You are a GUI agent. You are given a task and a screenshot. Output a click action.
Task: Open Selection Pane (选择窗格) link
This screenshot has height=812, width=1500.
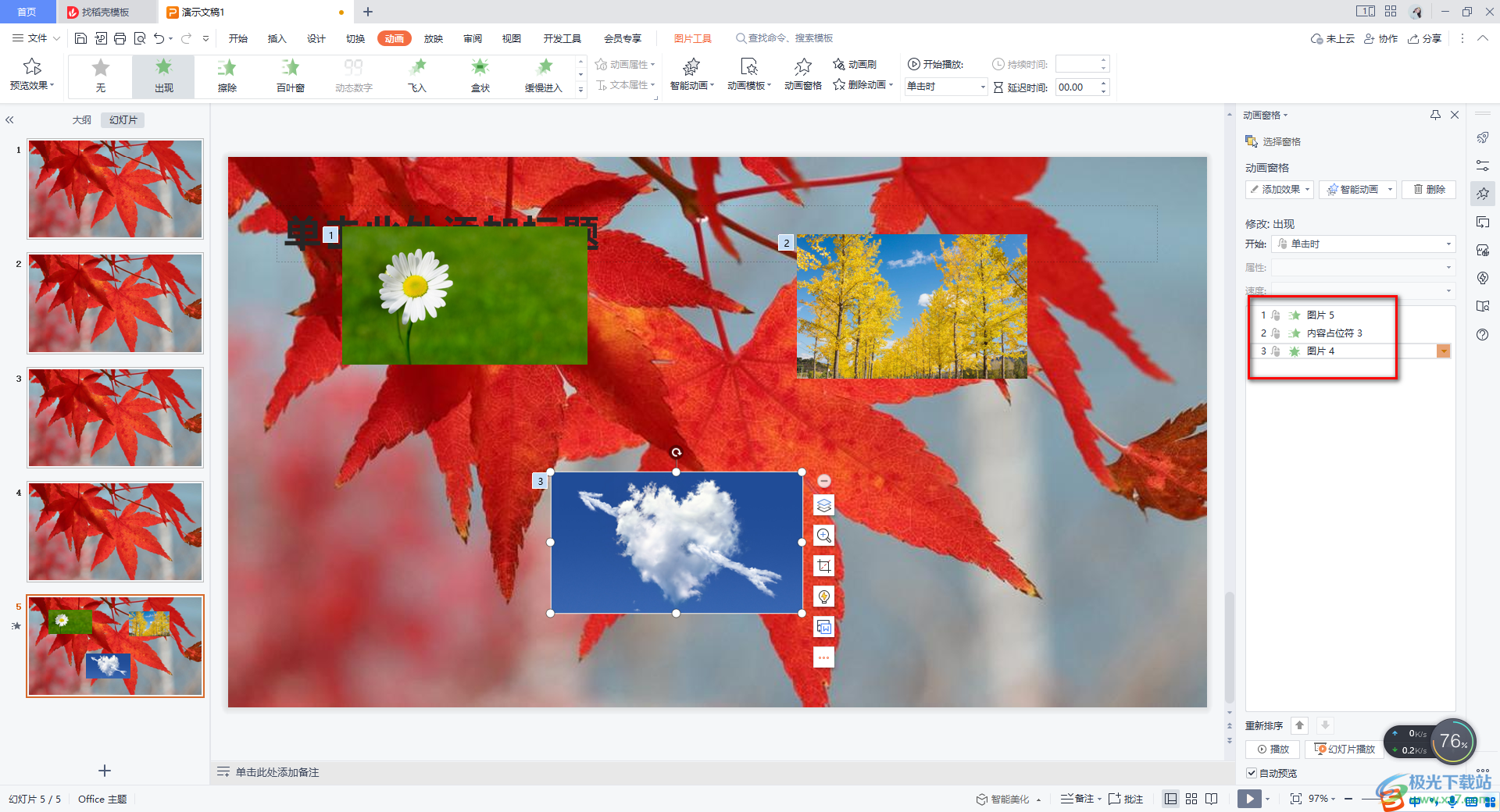click(x=1273, y=141)
